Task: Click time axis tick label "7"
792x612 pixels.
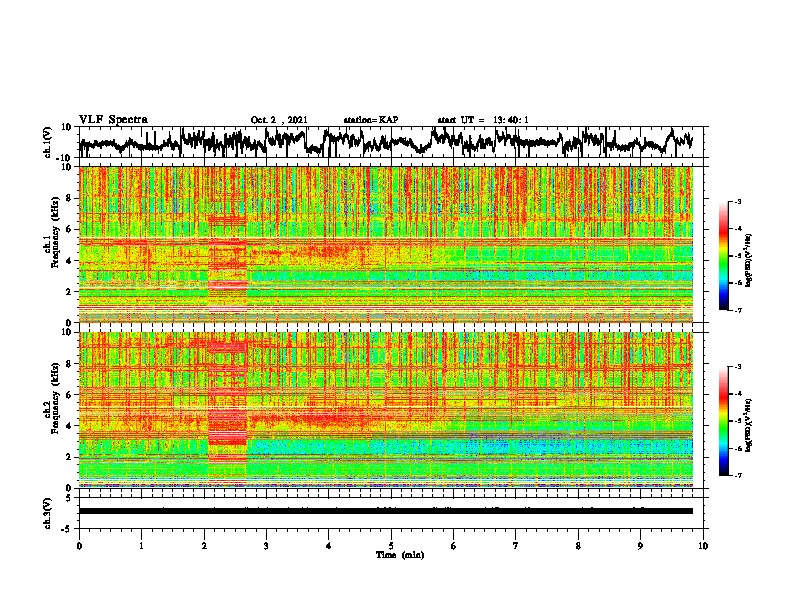Action: [x=516, y=546]
